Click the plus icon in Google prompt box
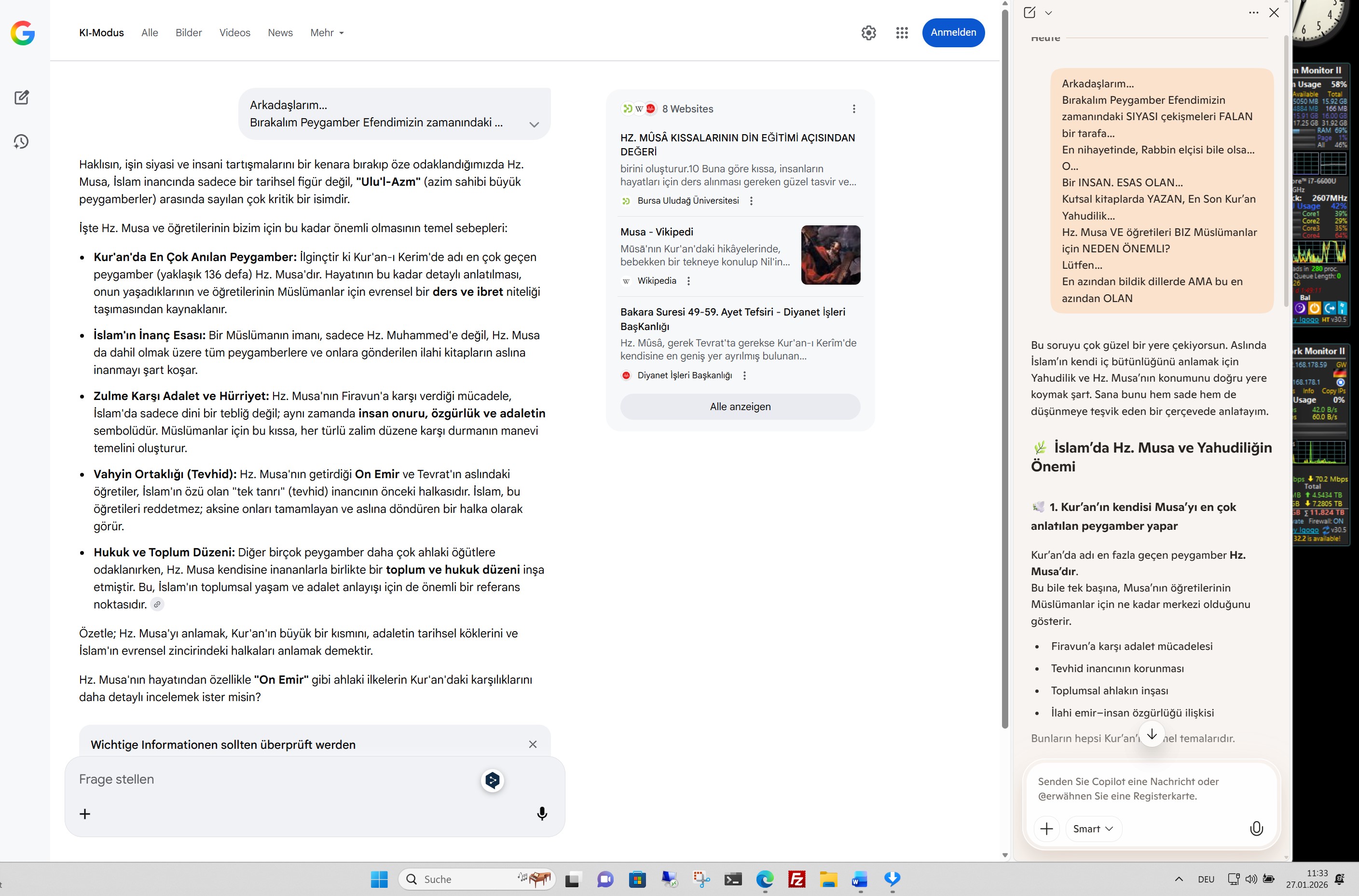 84,813
